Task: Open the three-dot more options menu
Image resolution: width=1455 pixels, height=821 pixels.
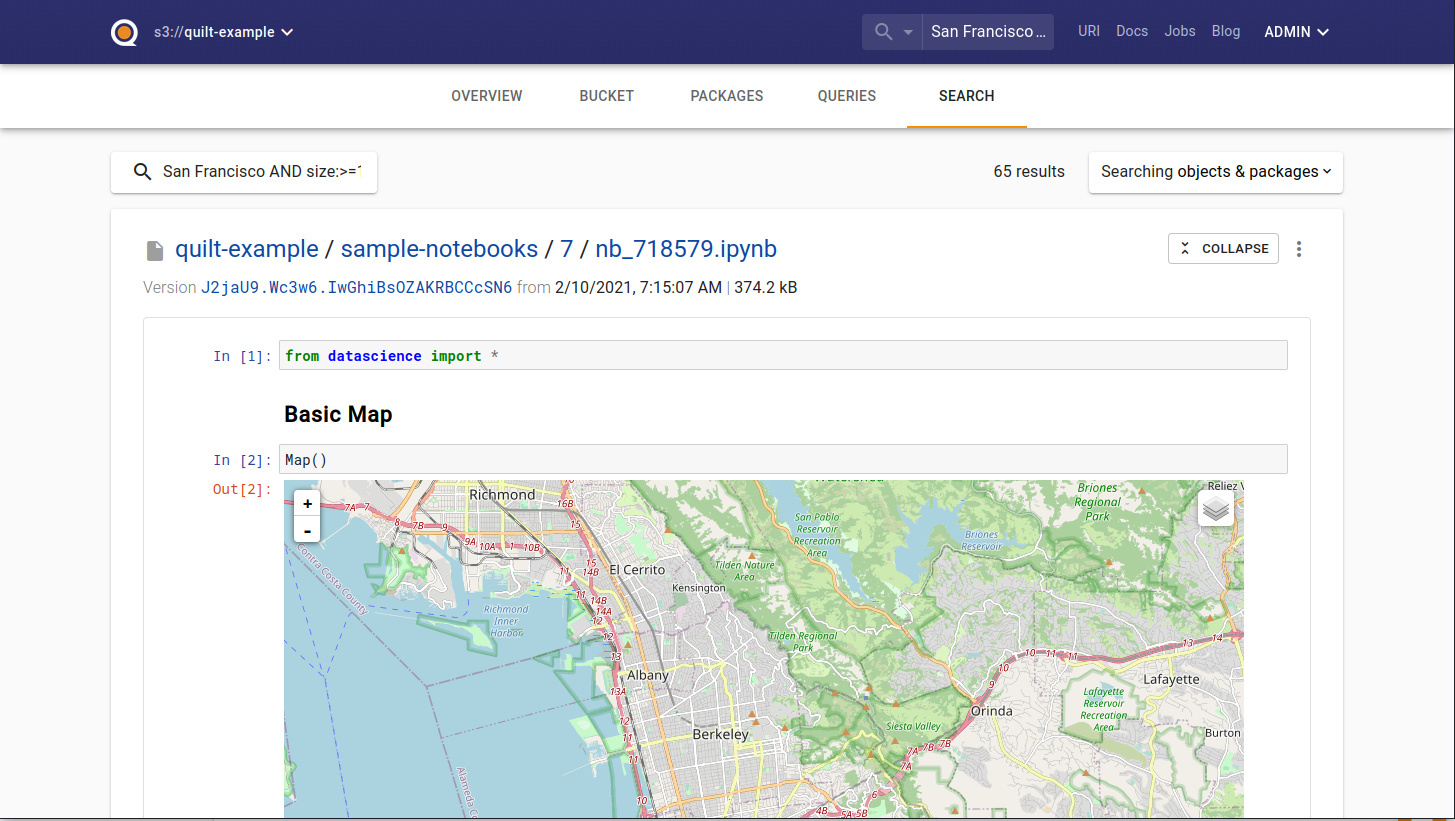Action: (1299, 249)
